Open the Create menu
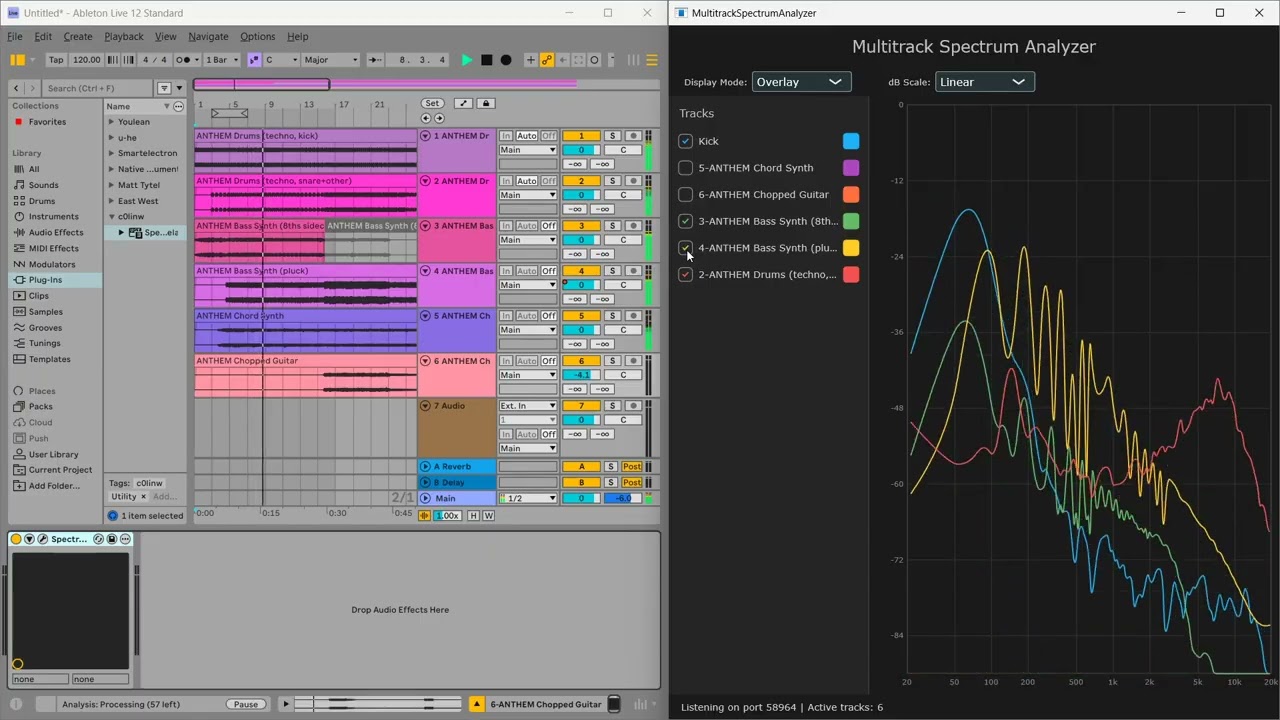 (78, 37)
